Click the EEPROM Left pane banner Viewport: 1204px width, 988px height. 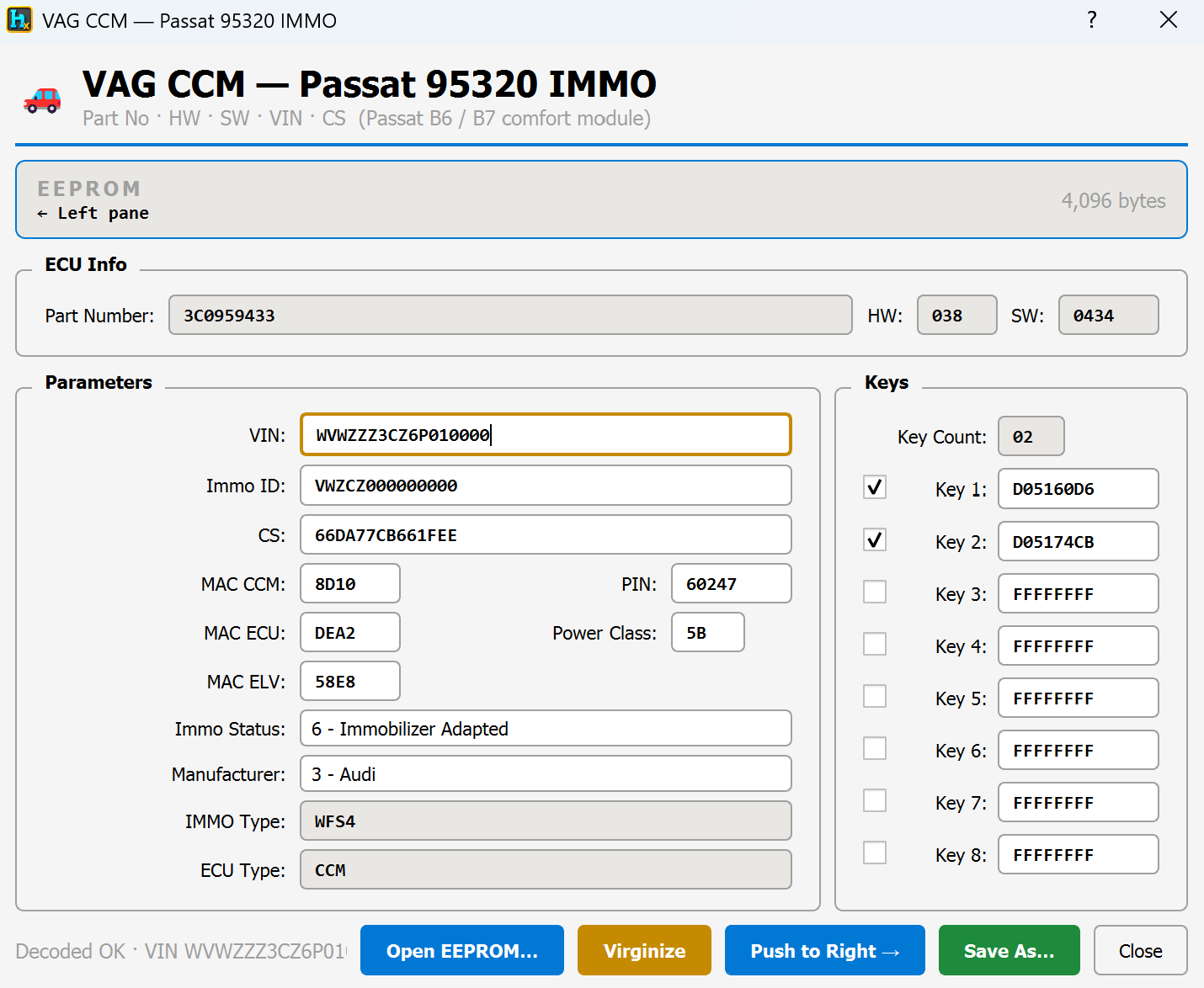[x=601, y=199]
